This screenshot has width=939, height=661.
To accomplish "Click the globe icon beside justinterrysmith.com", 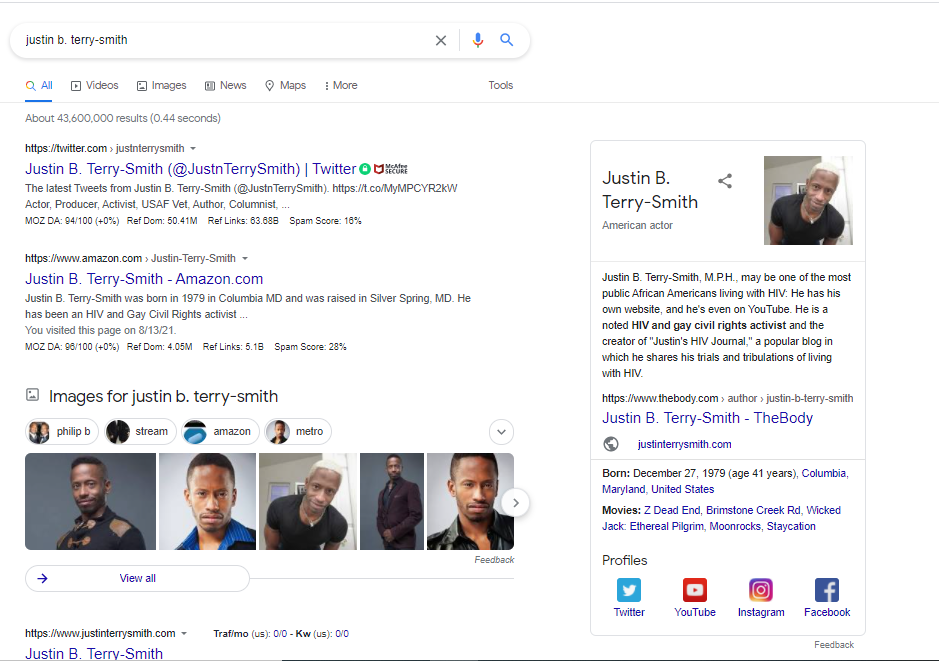I will pyautogui.click(x=611, y=444).
